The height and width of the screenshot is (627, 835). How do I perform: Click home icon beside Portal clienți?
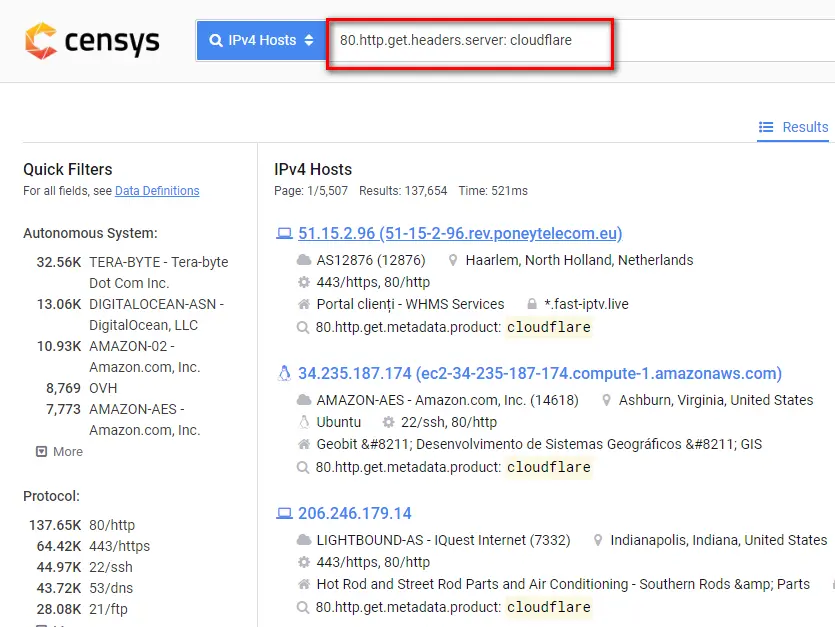(304, 304)
